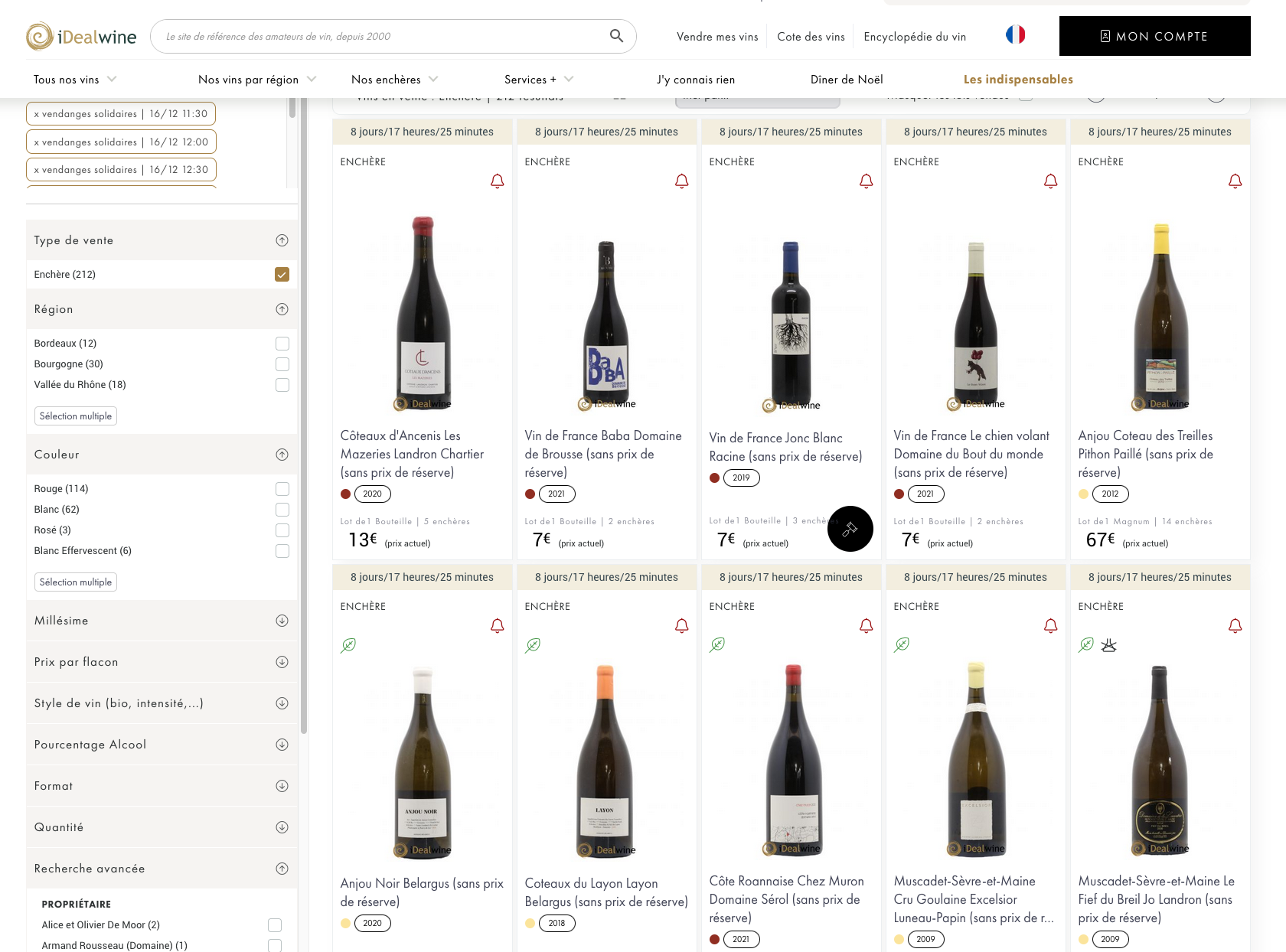Open the Nos enchères menu
Viewport: 1286px width, 952px height.
[x=394, y=80]
